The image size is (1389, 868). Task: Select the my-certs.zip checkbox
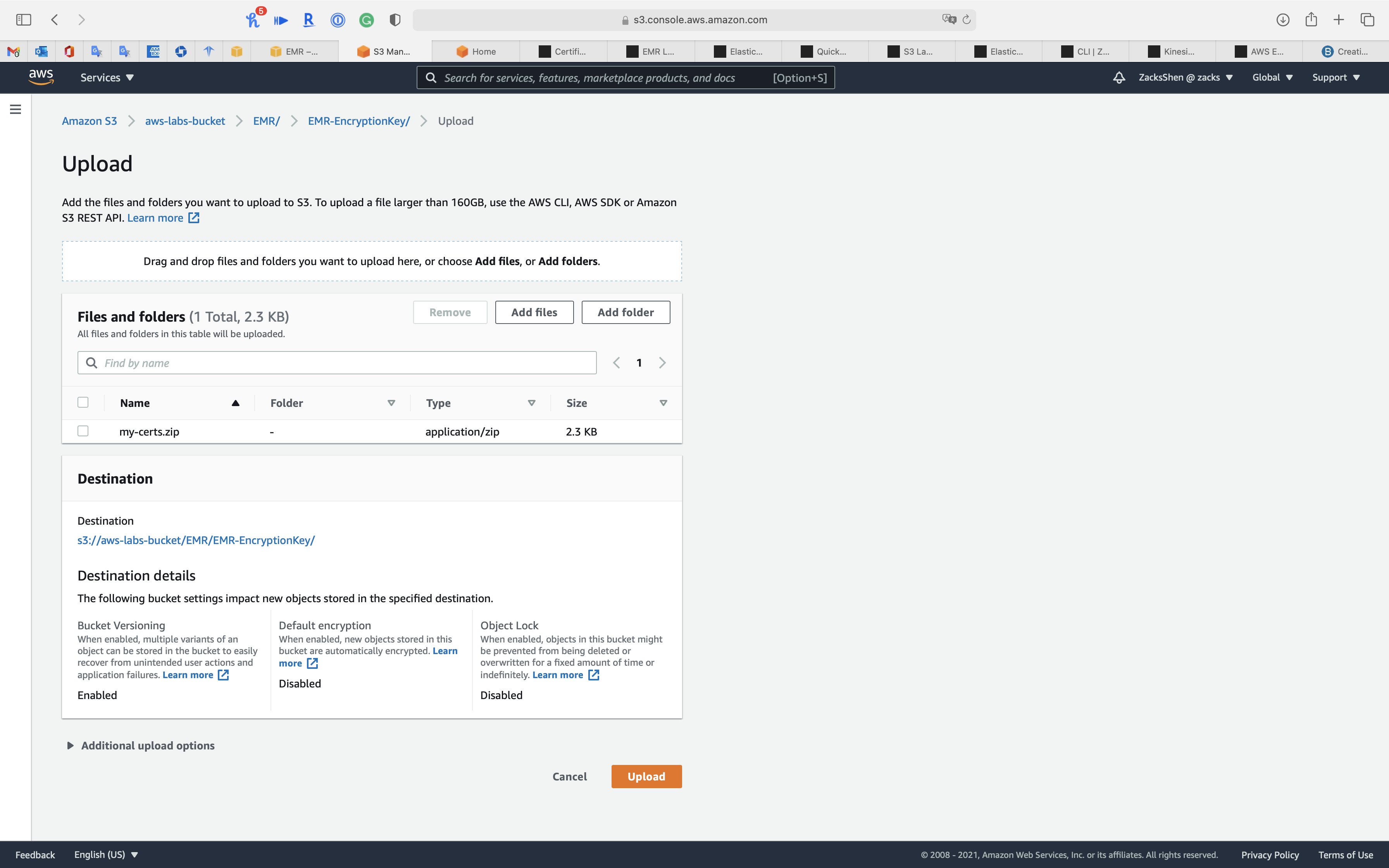click(83, 431)
